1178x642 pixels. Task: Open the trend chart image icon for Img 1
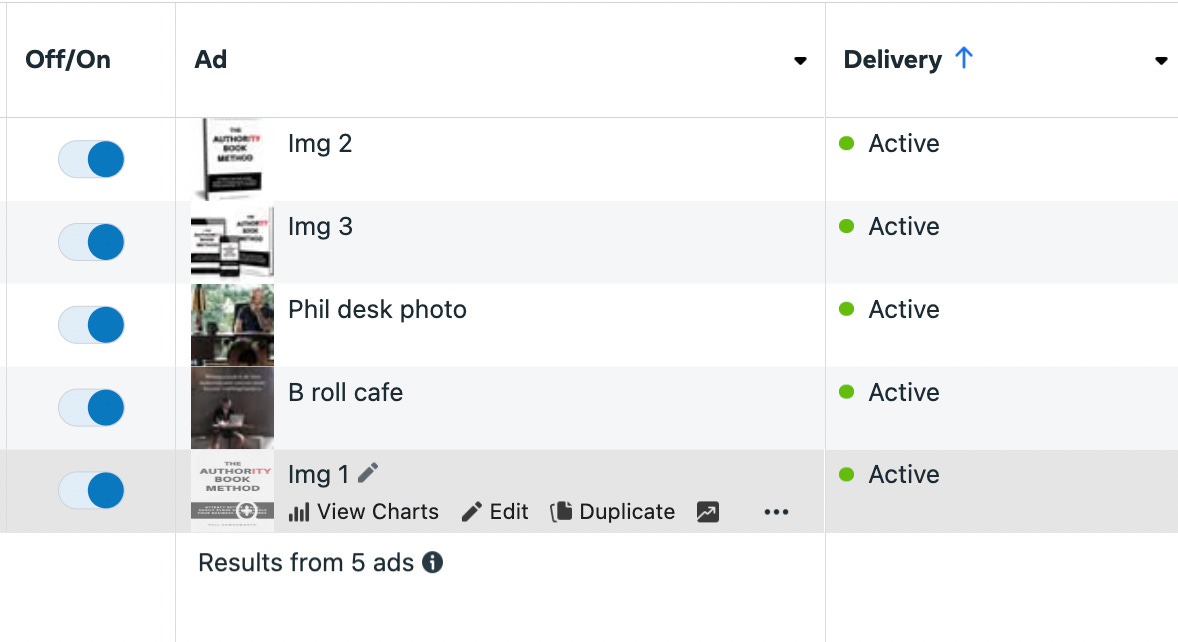[708, 512]
